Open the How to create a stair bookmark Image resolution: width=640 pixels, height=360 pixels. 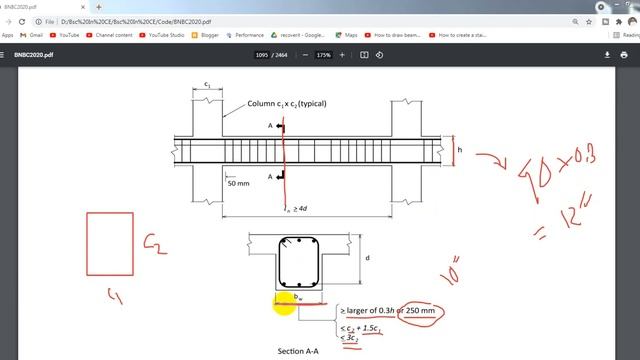[x=458, y=35]
